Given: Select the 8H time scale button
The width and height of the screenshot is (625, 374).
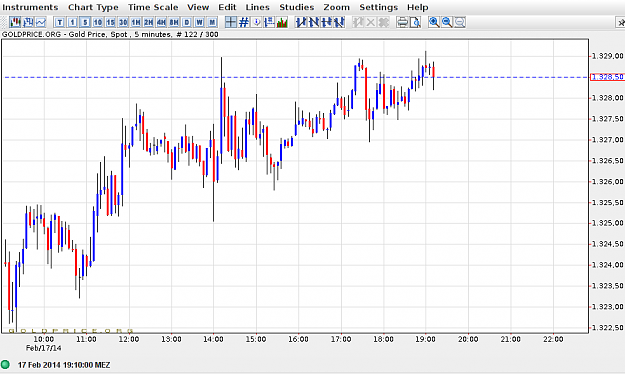Looking at the screenshot, I should [x=174, y=22].
